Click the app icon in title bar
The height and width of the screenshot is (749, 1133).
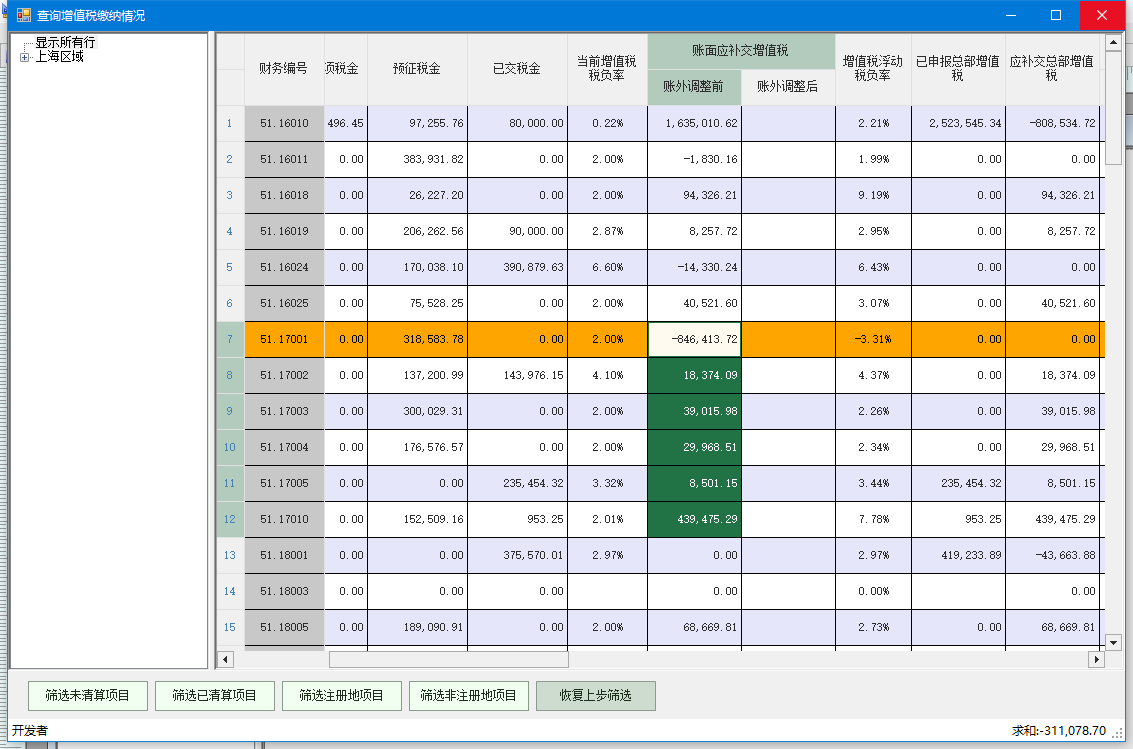tap(23, 15)
